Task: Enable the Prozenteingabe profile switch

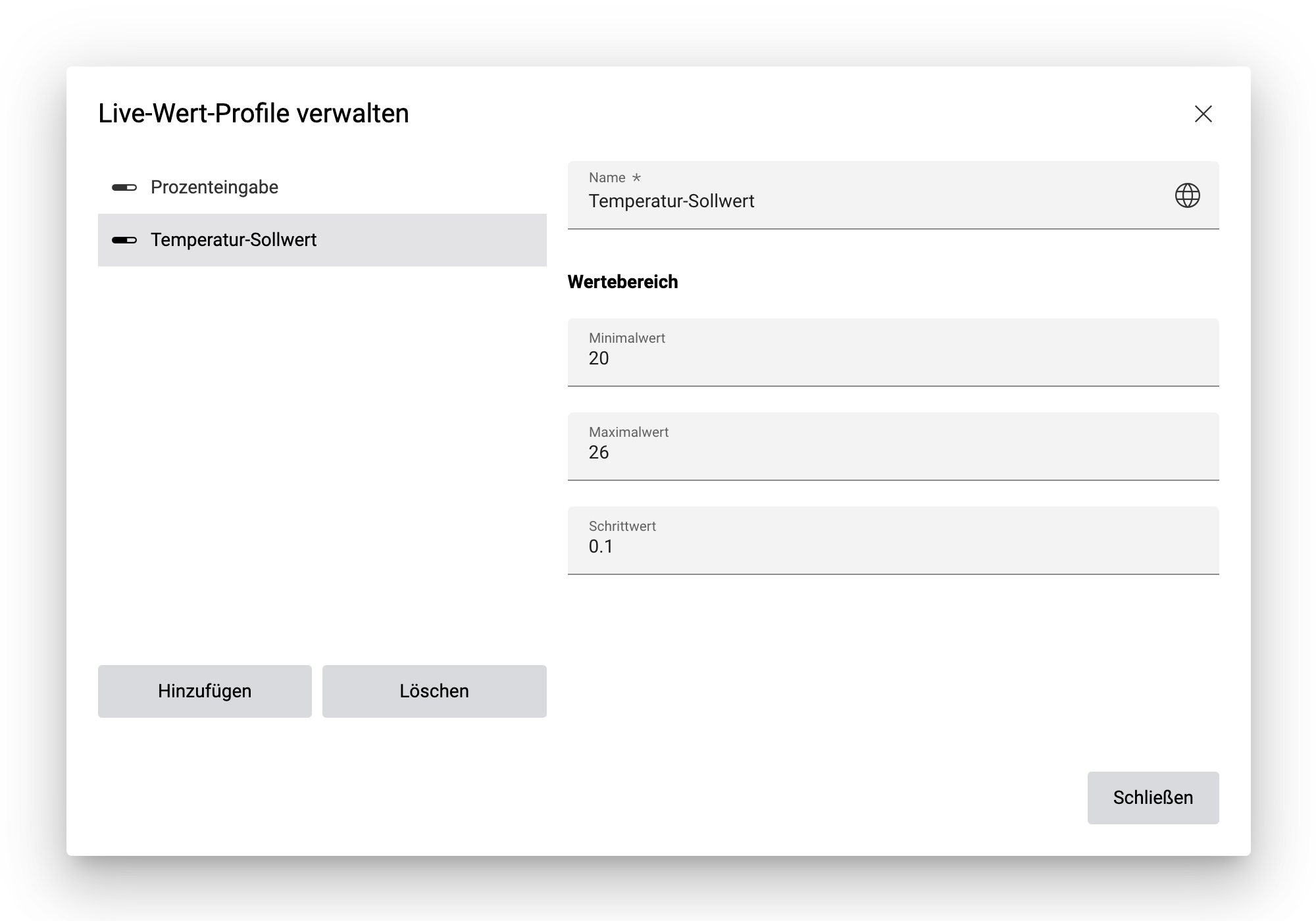Action: (122, 187)
